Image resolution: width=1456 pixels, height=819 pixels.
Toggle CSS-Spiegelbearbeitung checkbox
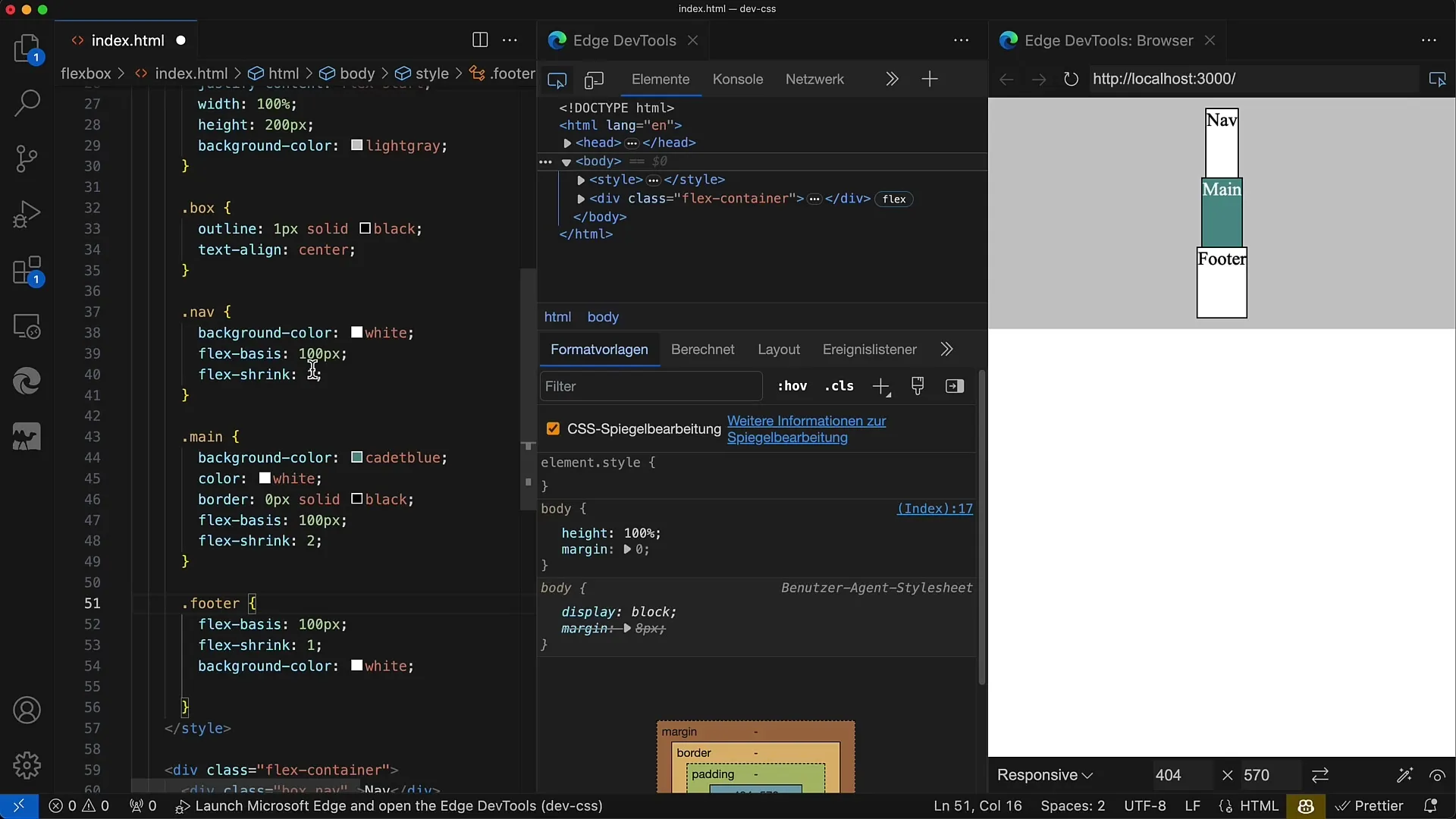[553, 429]
